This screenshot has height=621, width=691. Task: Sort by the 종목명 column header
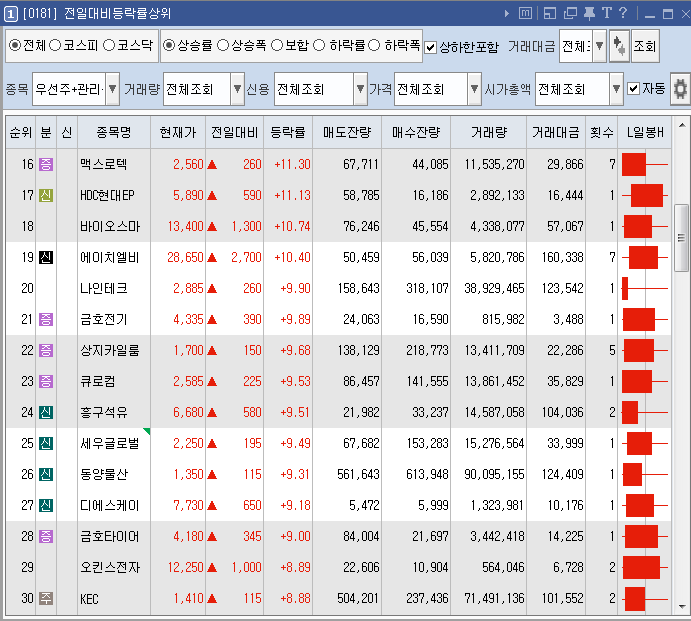click(x=114, y=132)
